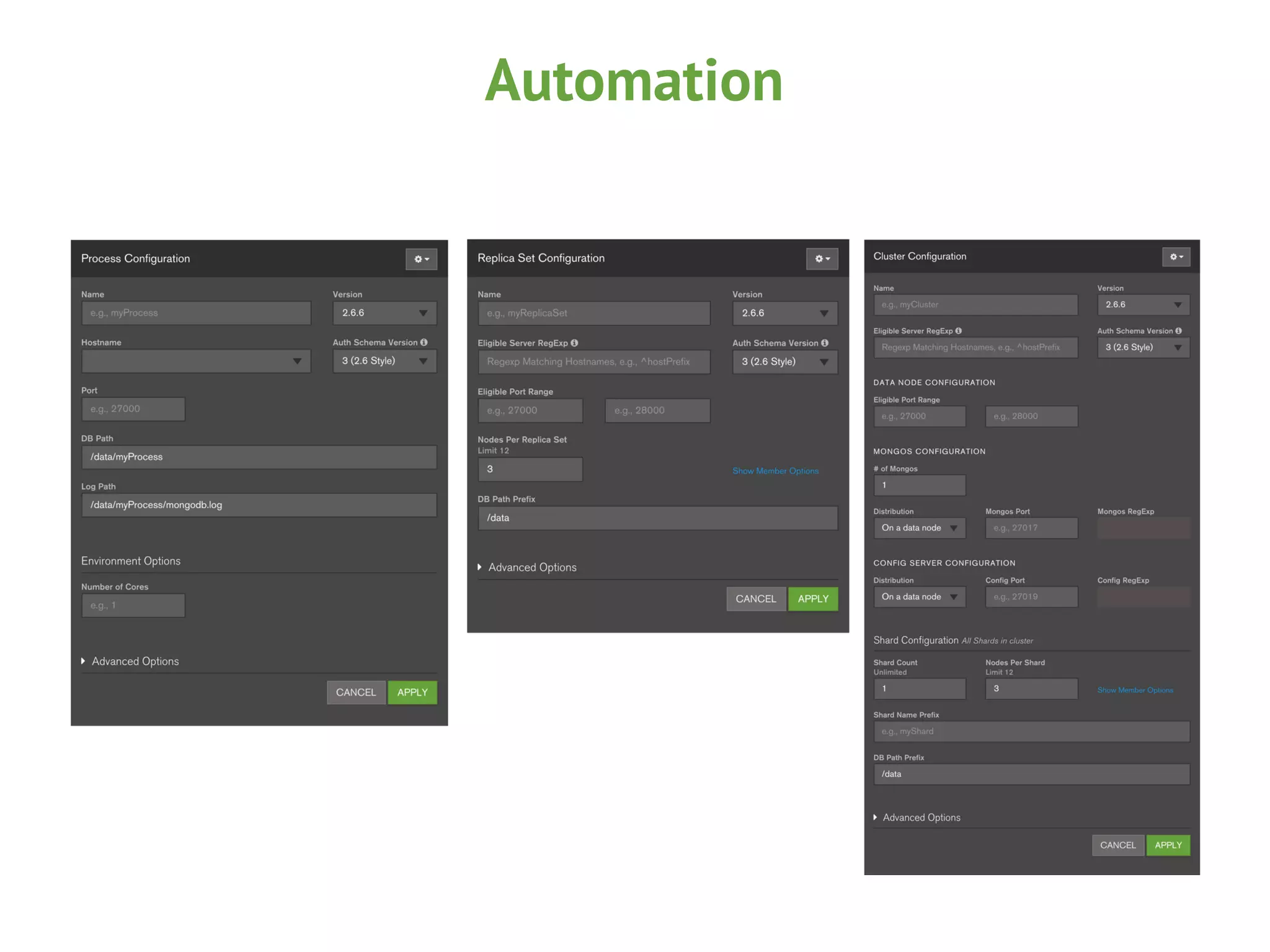This screenshot has height=952, width=1270.
Task: Click Eligible Server RegExp info icon in Cluster Configuration
Action: click(x=959, y=331)
